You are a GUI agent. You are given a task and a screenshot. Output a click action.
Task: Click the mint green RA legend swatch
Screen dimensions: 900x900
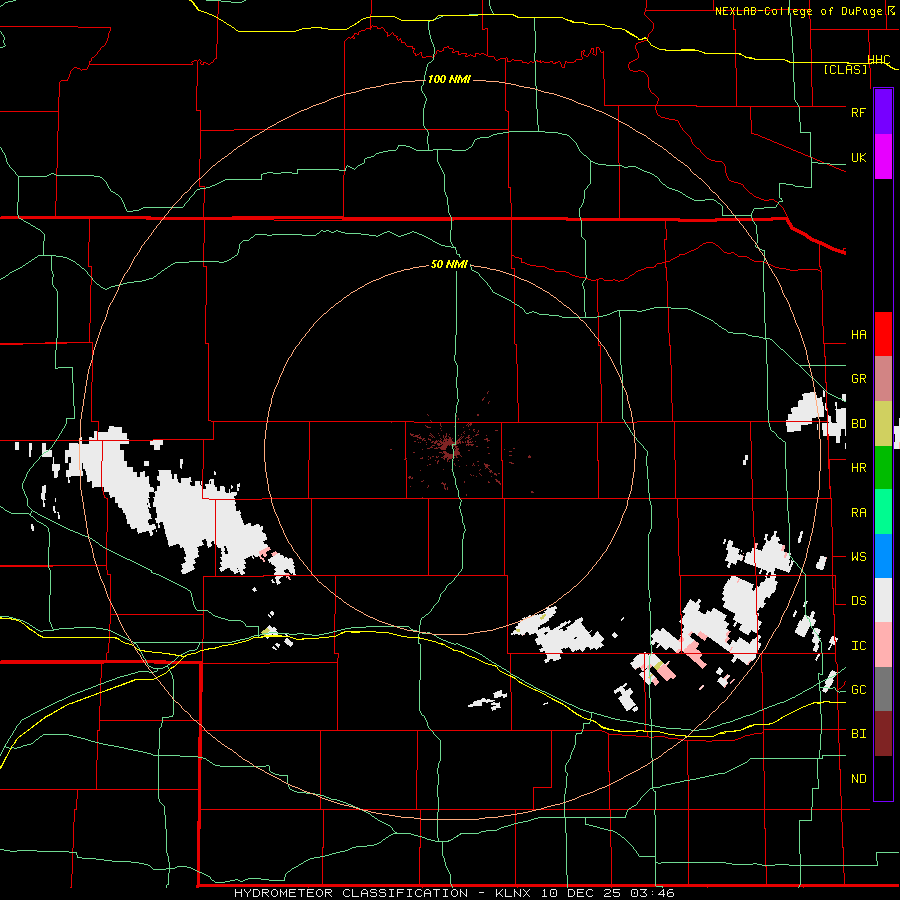883,512
